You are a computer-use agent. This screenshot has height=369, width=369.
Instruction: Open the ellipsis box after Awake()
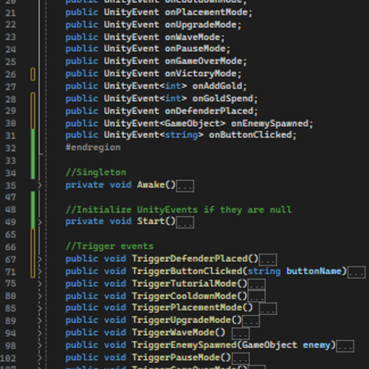185,186
